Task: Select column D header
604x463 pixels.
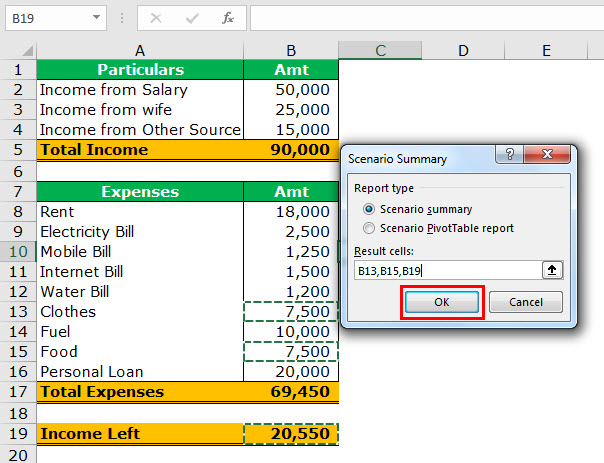Action: click(463, 50)
